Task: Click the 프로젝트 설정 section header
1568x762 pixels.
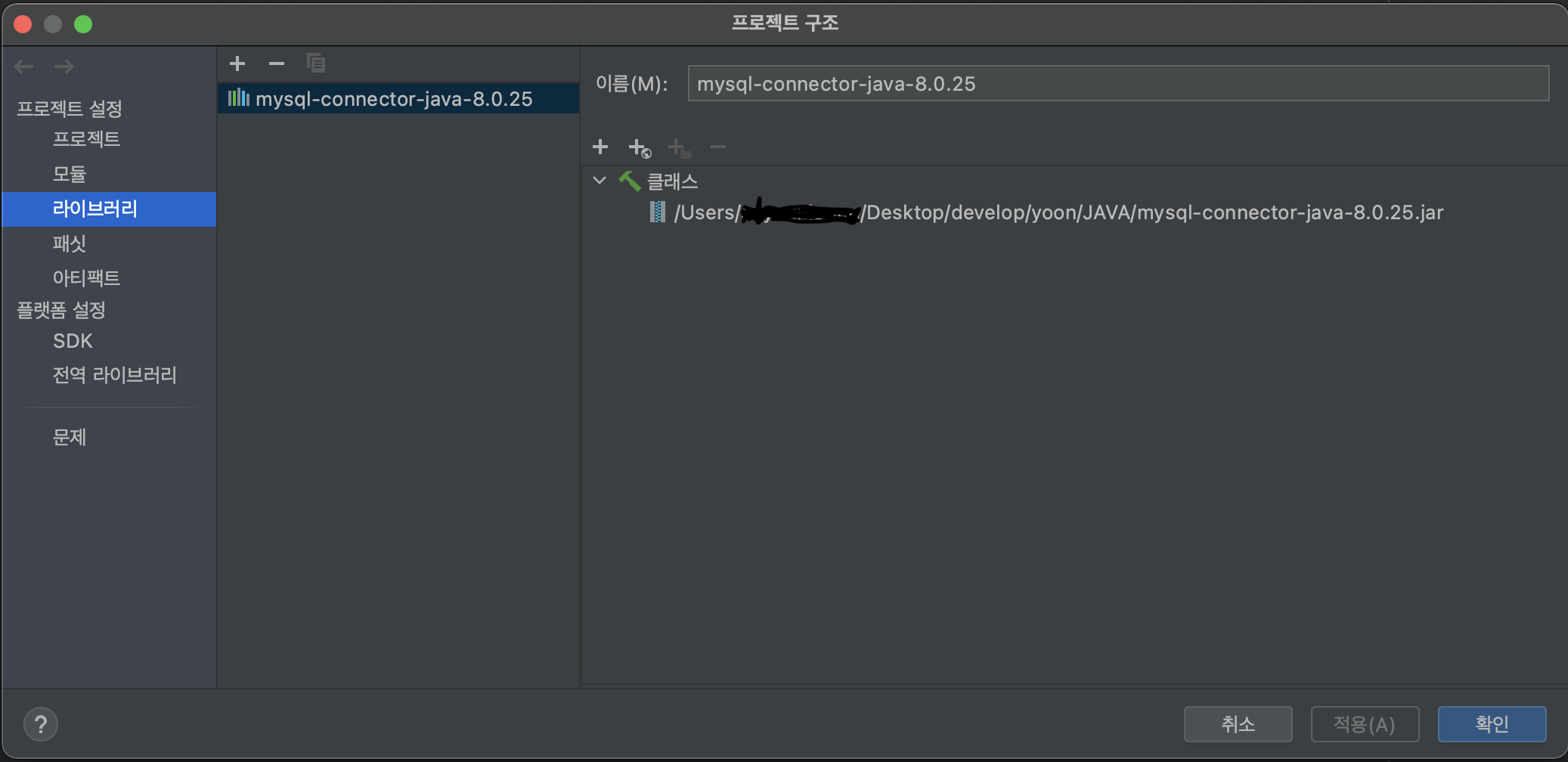Action: click(x=70, y=109)
